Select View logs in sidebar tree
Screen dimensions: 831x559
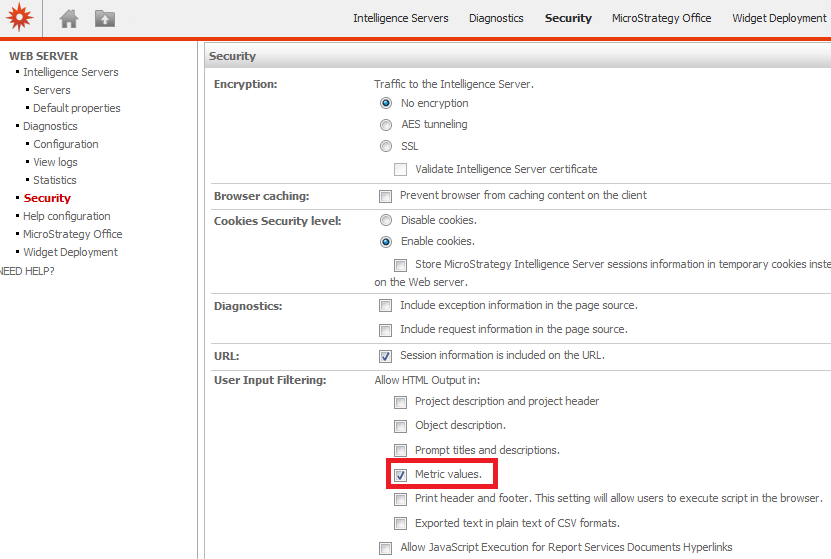[x=55, y=162]
